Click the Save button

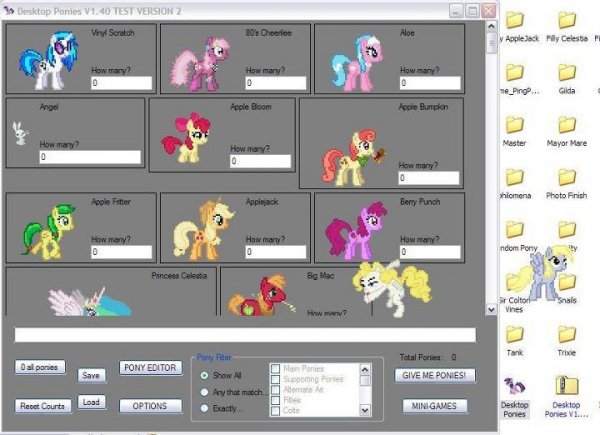pos(91,375)
